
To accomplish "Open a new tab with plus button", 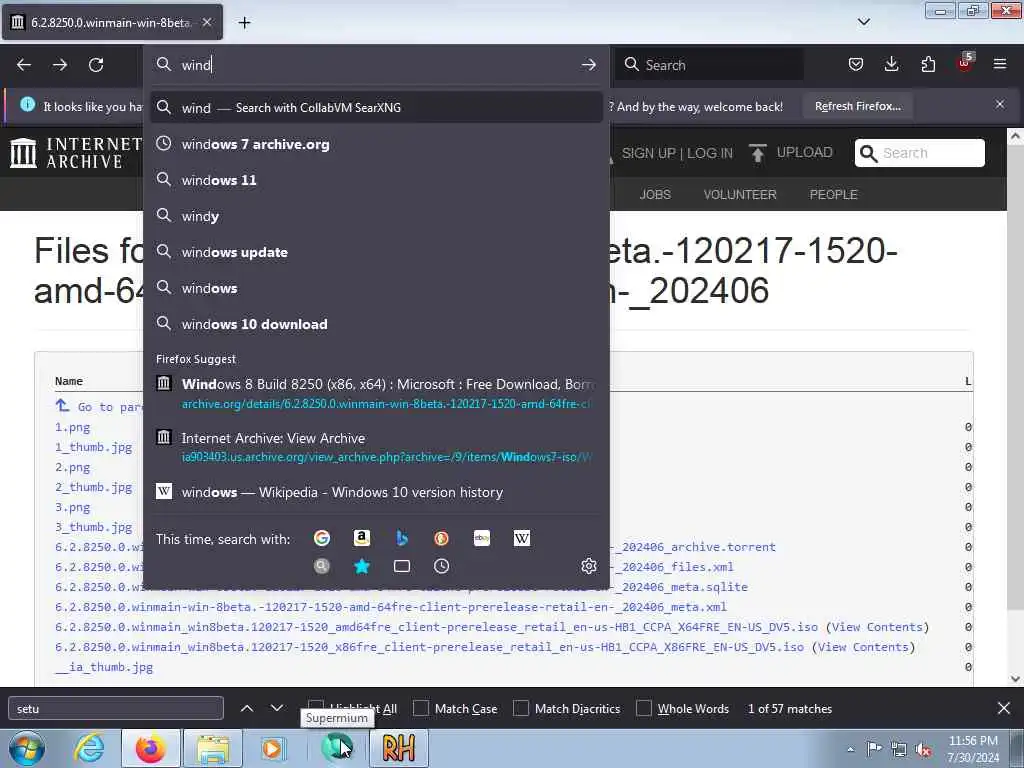I will click(244, 23).
